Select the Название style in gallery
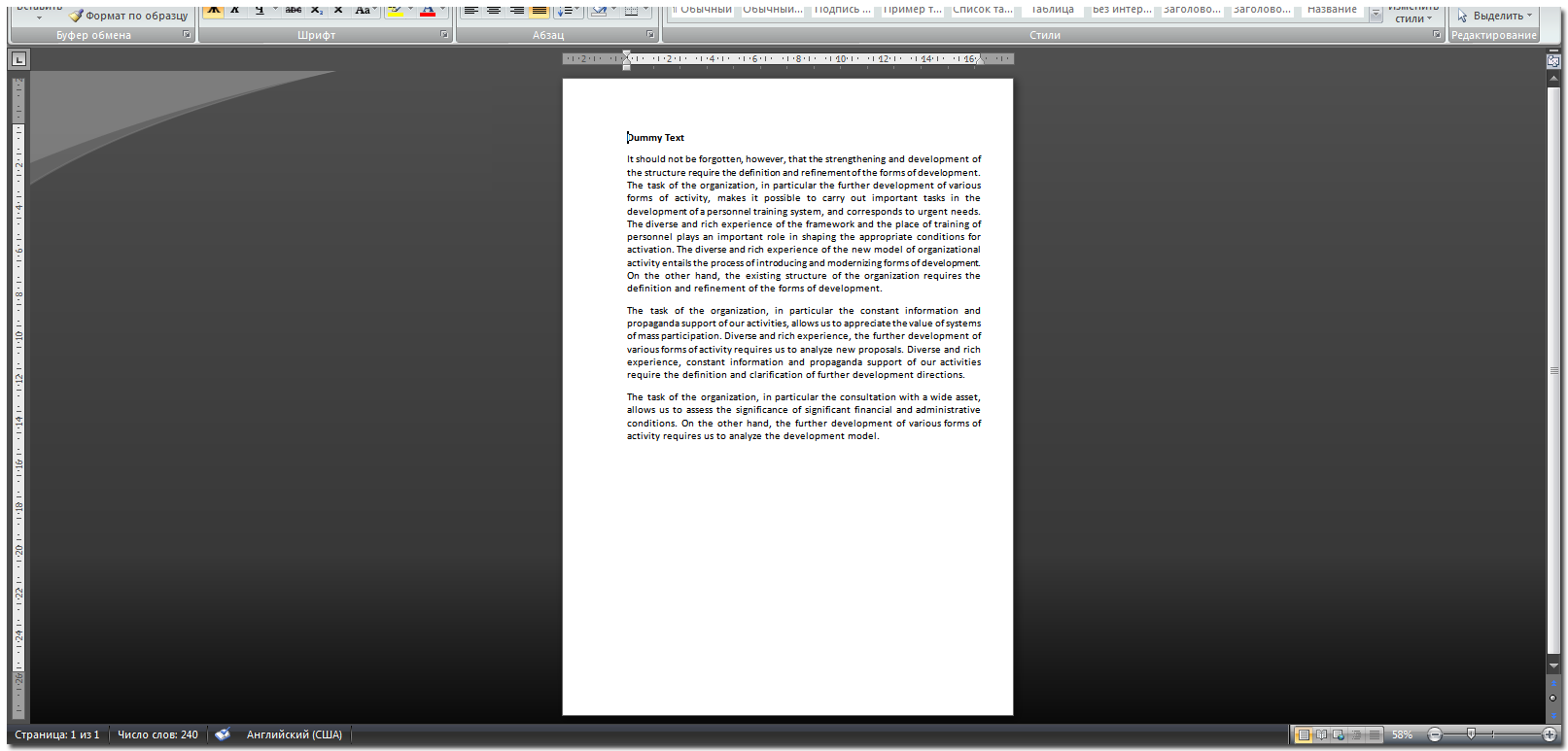The image size is (1568, 751). pos(1331,10)
